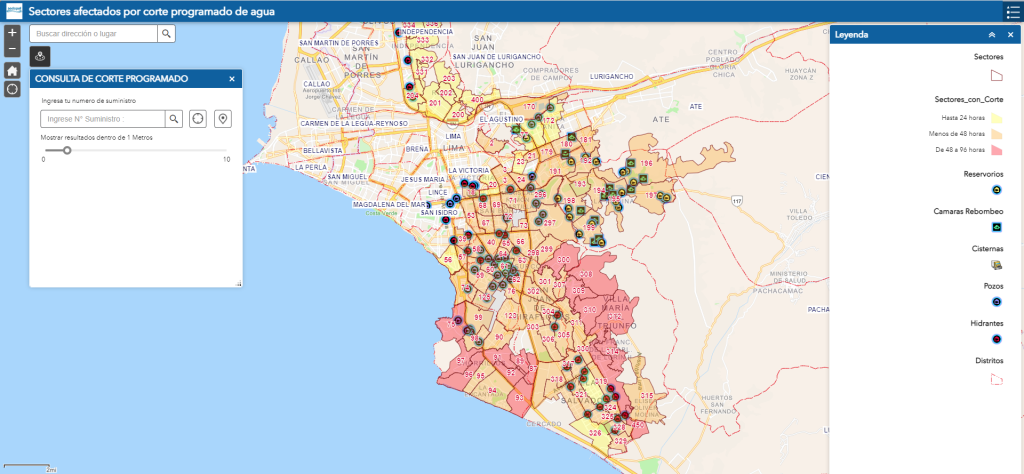The height and width of the screenshot is (474, 1024).
Task: Close the Consulta de Corte Programado panel
Action: (232, 78)
